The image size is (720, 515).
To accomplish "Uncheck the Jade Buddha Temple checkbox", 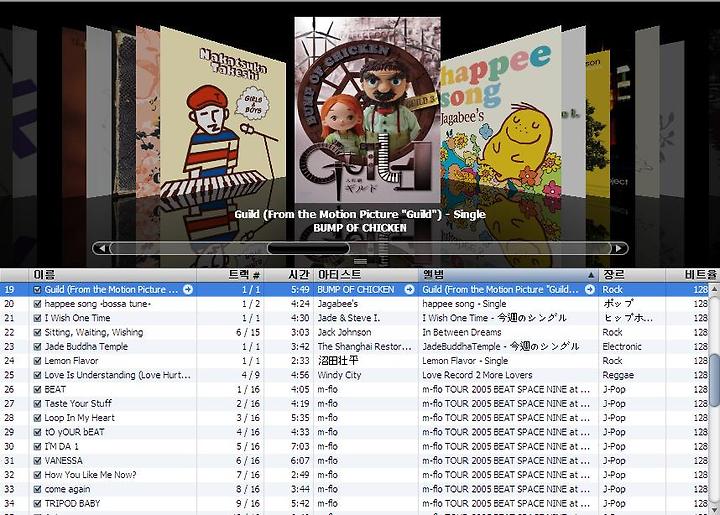I will point(38,347).
